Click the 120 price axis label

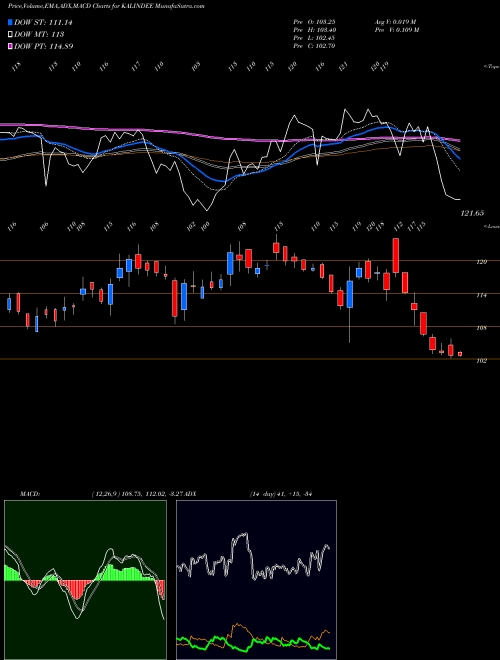481,262
